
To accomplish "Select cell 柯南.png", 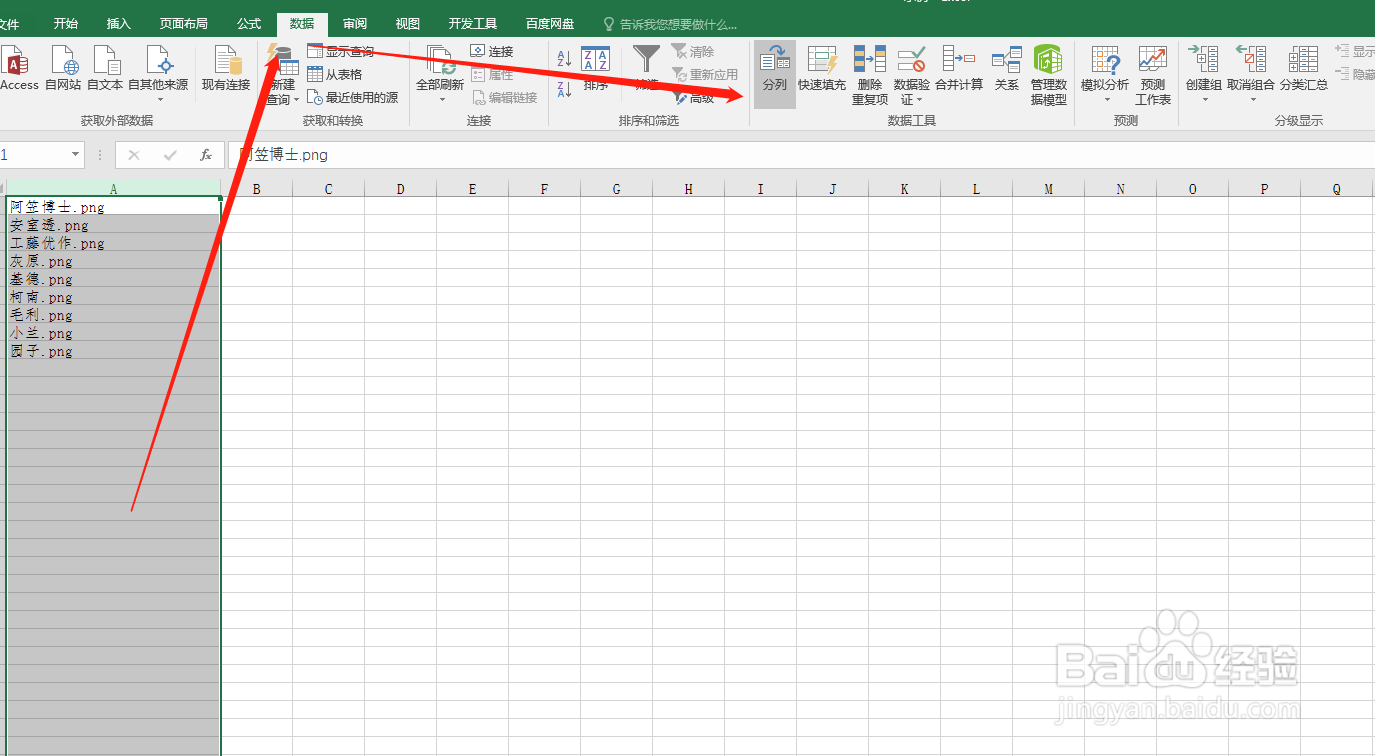I will pyautogui.click(x=114, y=297).
